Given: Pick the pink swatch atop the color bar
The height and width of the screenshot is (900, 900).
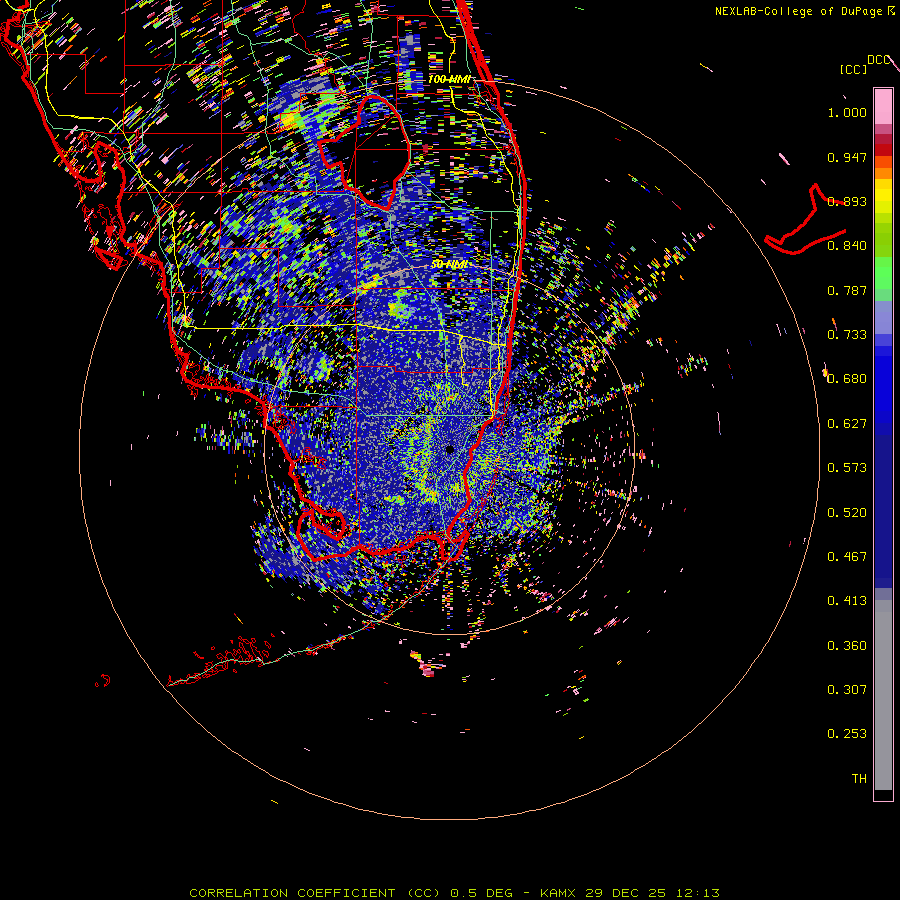Looking at the screenshot, I should click(883, 106).
